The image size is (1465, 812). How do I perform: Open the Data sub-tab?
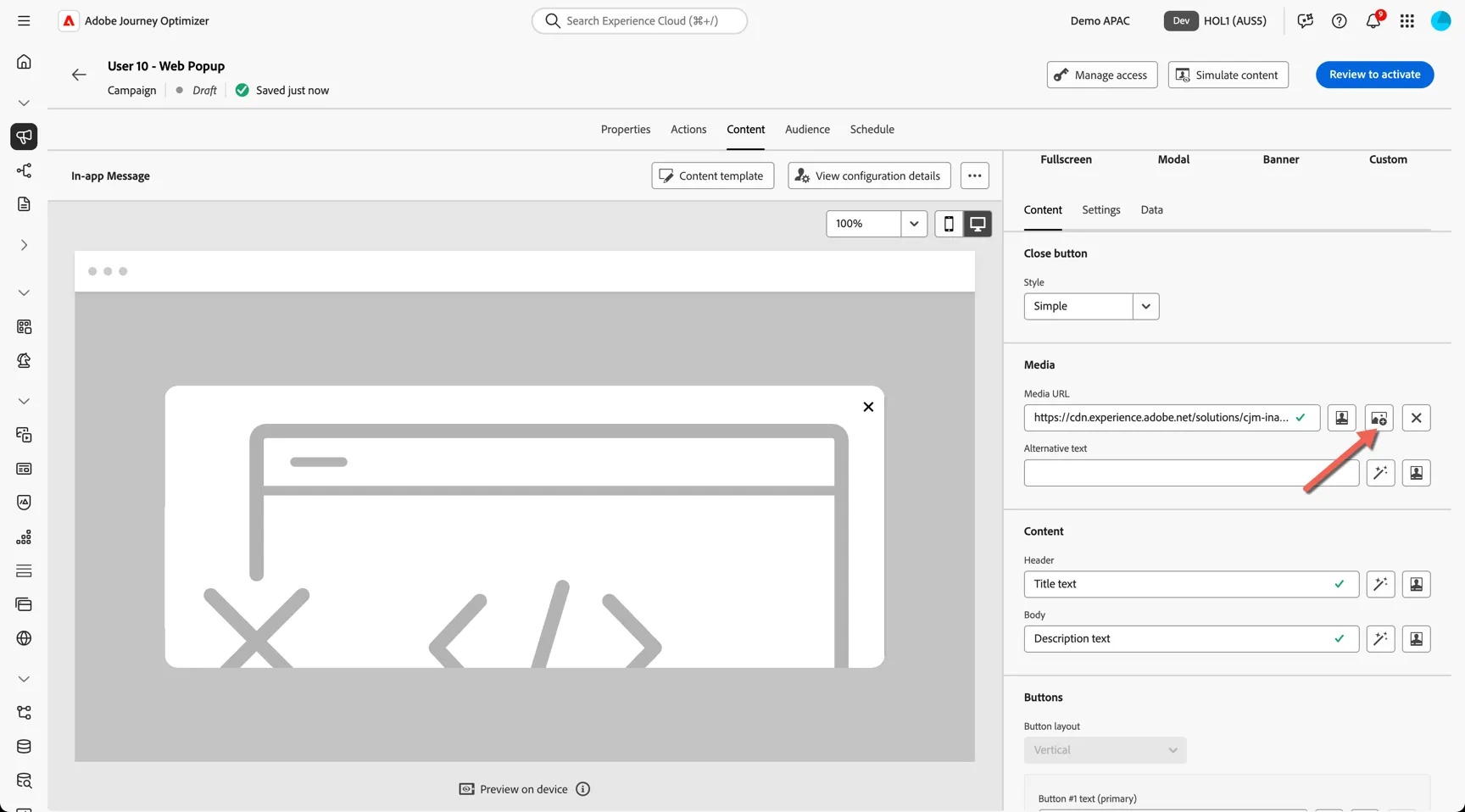click(x=1151, y=209)
